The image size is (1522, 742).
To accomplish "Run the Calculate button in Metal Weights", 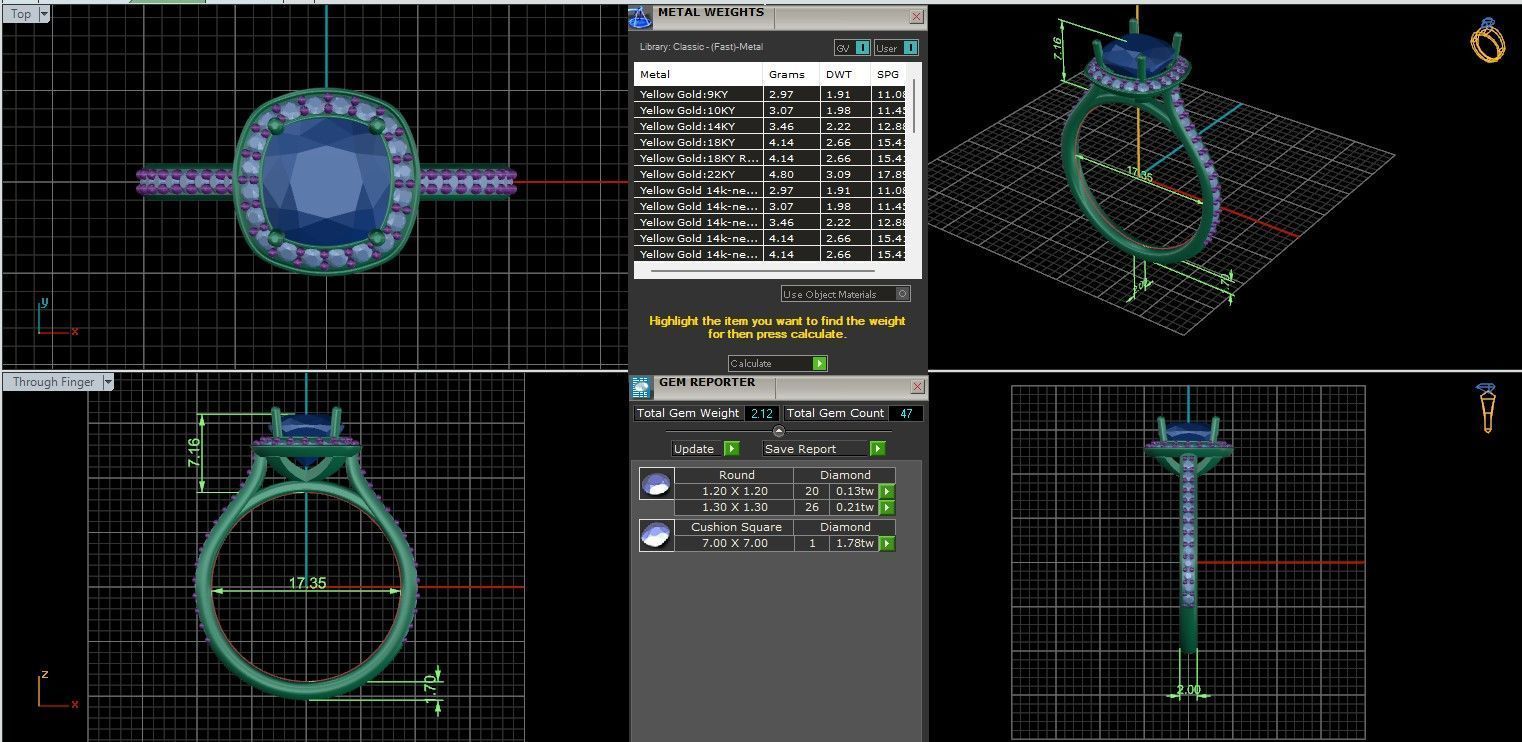I will [777, 363].
